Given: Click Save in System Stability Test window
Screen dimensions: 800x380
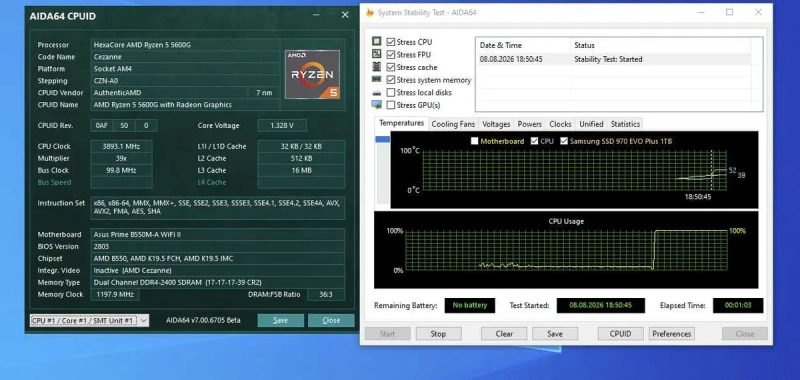Looking at the screenshot, I should coord(555,334).
